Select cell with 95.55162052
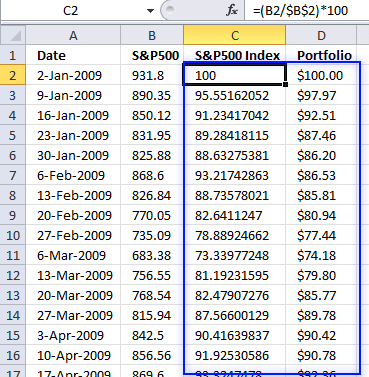 click(x=235, y=95)
